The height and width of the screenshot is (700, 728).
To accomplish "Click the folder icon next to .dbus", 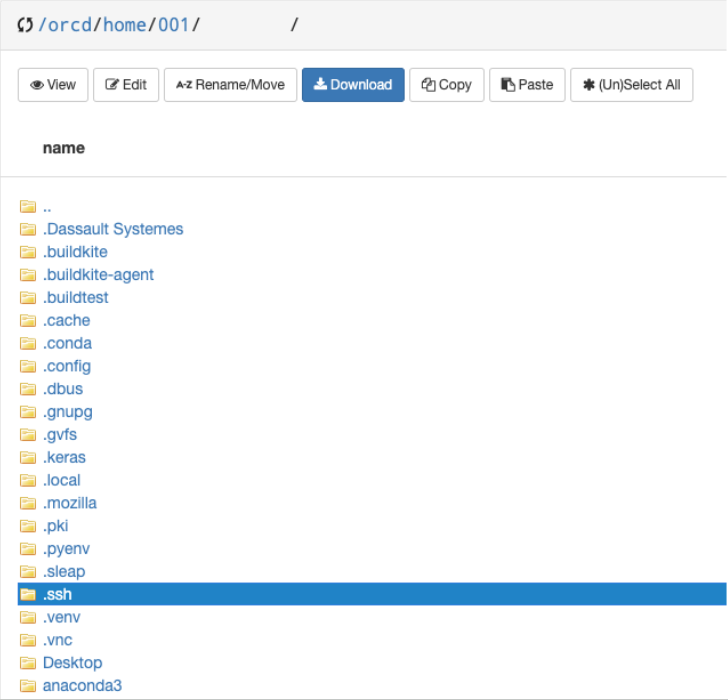I will 28,389.
